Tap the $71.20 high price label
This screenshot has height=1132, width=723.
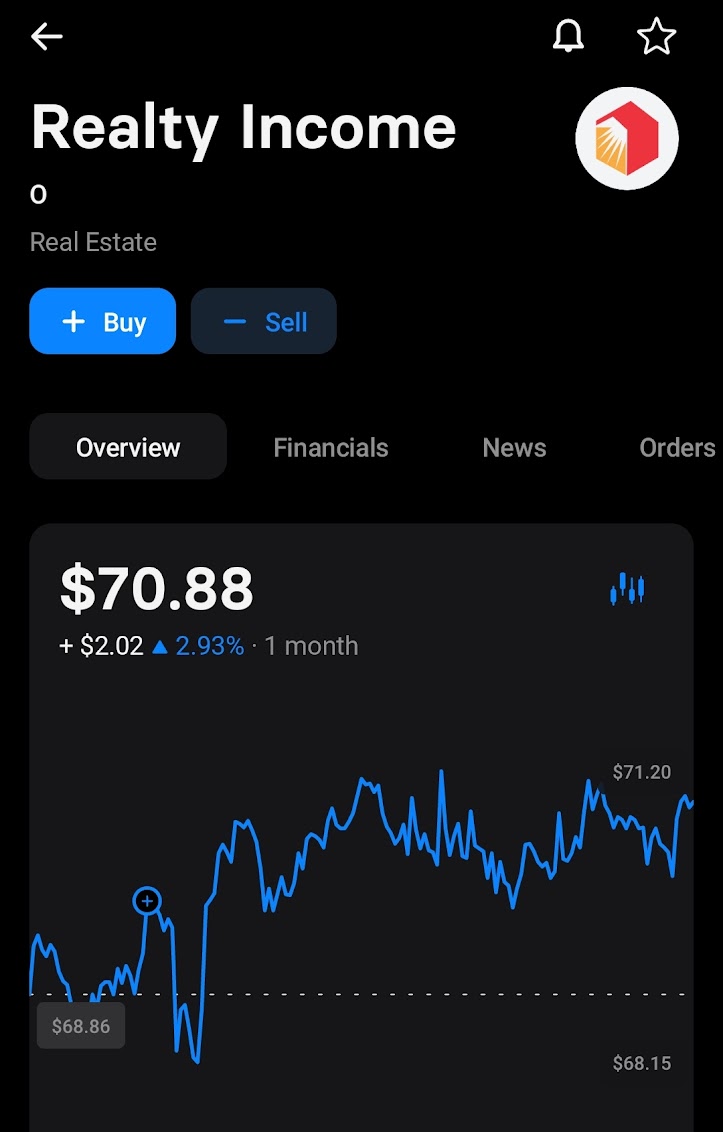click(x=641, y=772)
